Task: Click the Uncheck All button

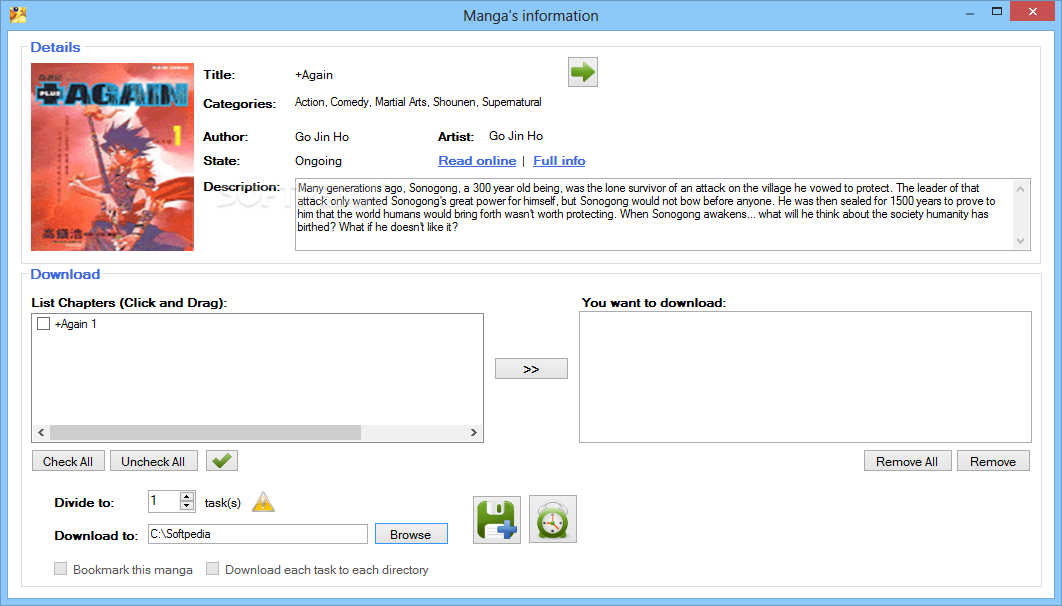Action: click(x=153, y=461)
